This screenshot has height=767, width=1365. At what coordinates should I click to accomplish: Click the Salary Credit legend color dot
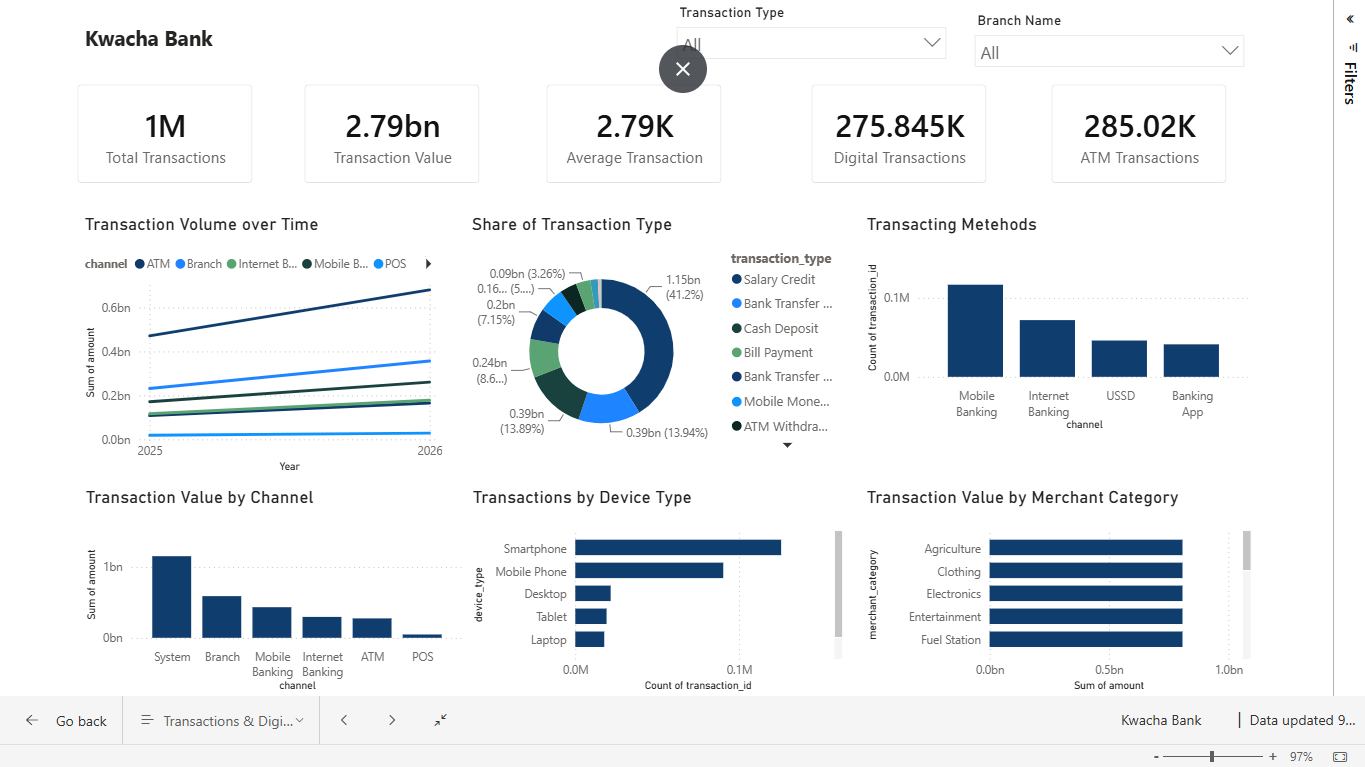tap(737, 280)
